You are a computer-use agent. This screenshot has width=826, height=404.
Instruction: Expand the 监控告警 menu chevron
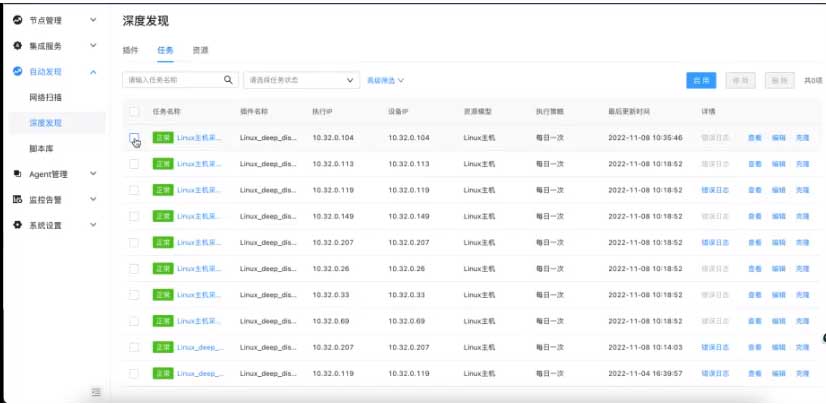(93, 199)
